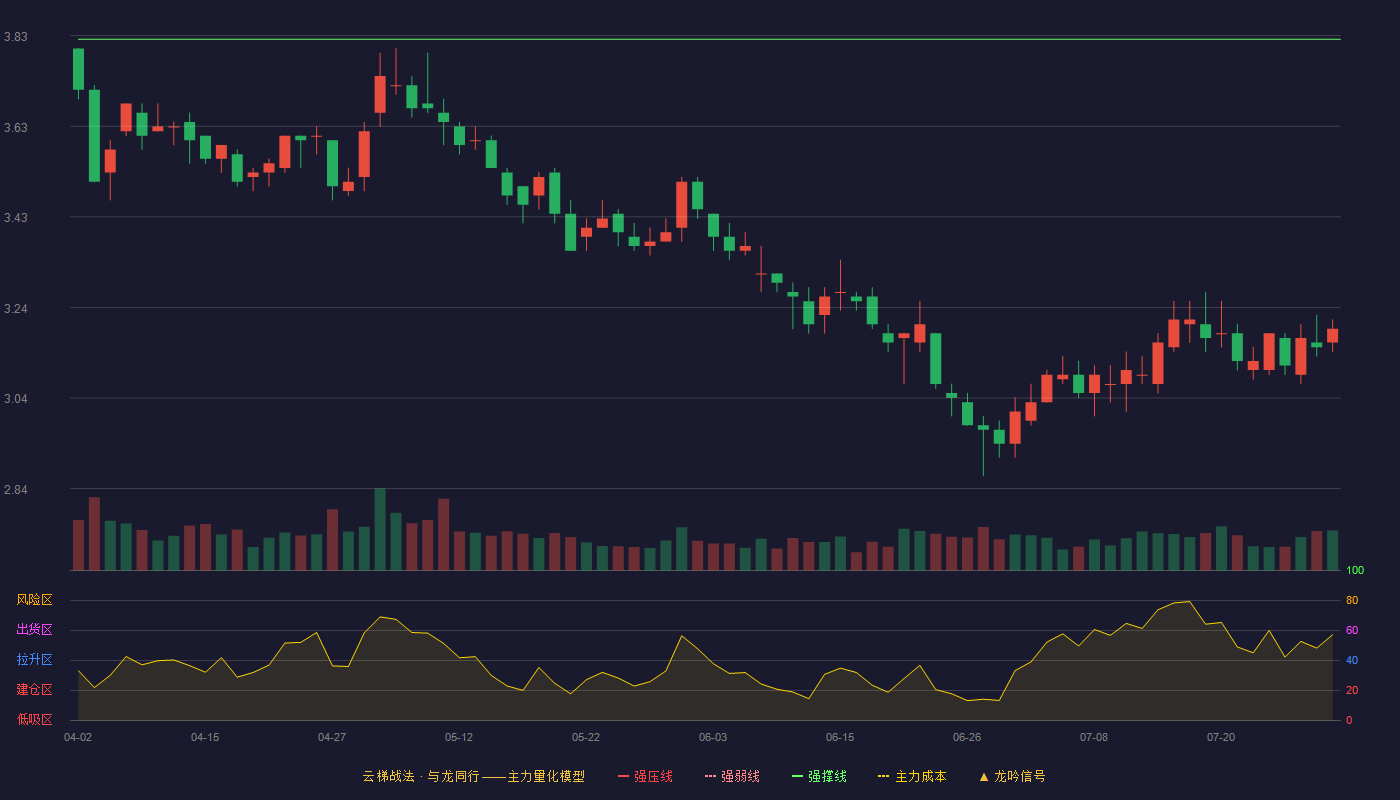This screenshot has height=800, width=1400.
Task: Click the 05-22 date label
Action: point(586,737)
